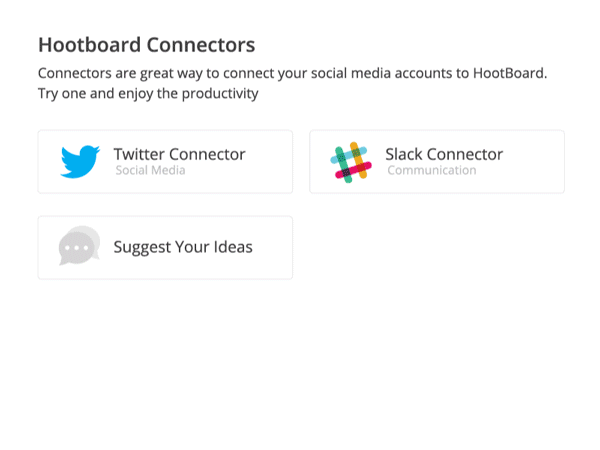Click the gray speech bubbles icon

point(79,245)
